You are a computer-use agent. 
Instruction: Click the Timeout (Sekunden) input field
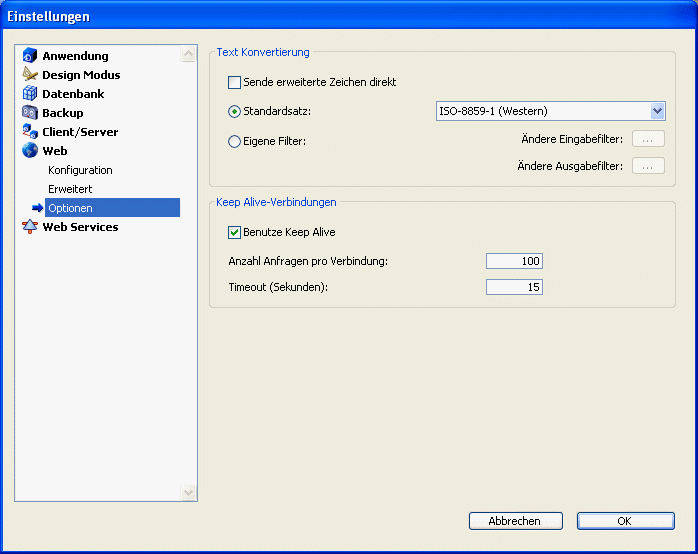[514, 287]
